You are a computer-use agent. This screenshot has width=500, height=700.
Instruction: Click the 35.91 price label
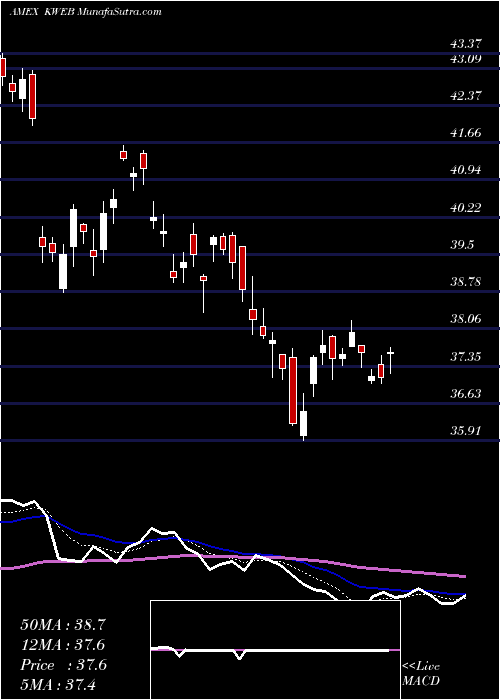[x=466, y=431]
